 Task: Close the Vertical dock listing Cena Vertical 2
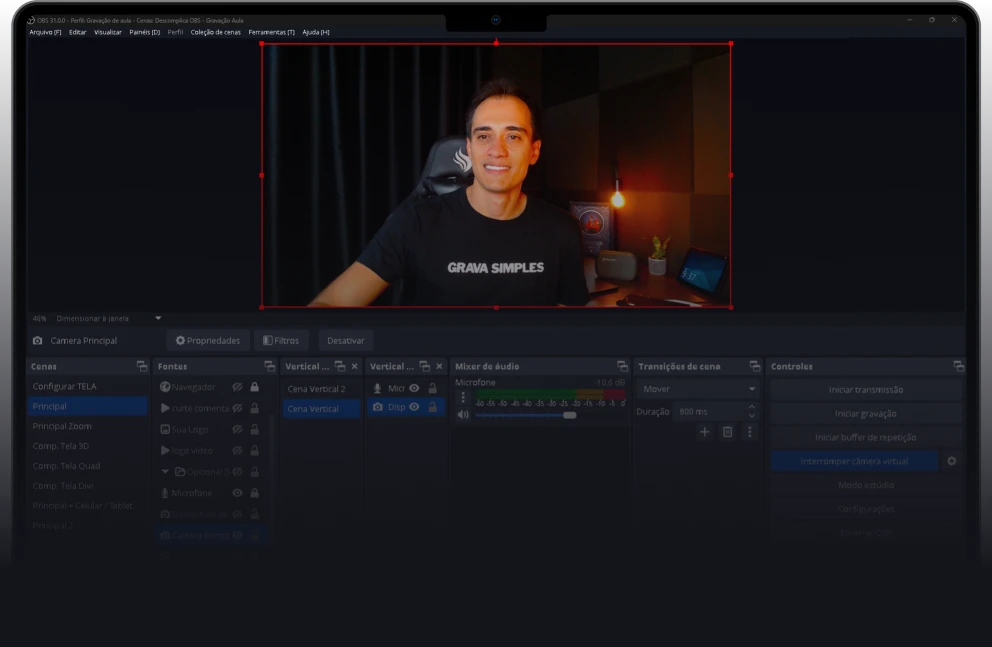pyautogui.click(x=354, y=366)
